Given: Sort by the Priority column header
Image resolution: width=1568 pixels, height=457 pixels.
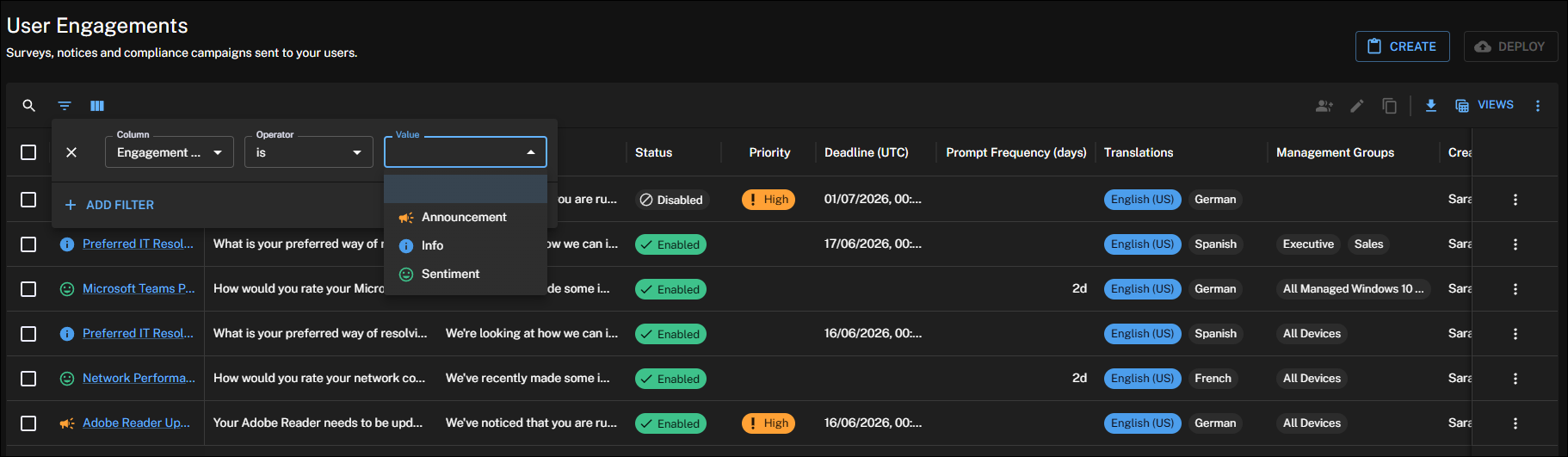Looking at the screenshot, I should click(769, 152).
